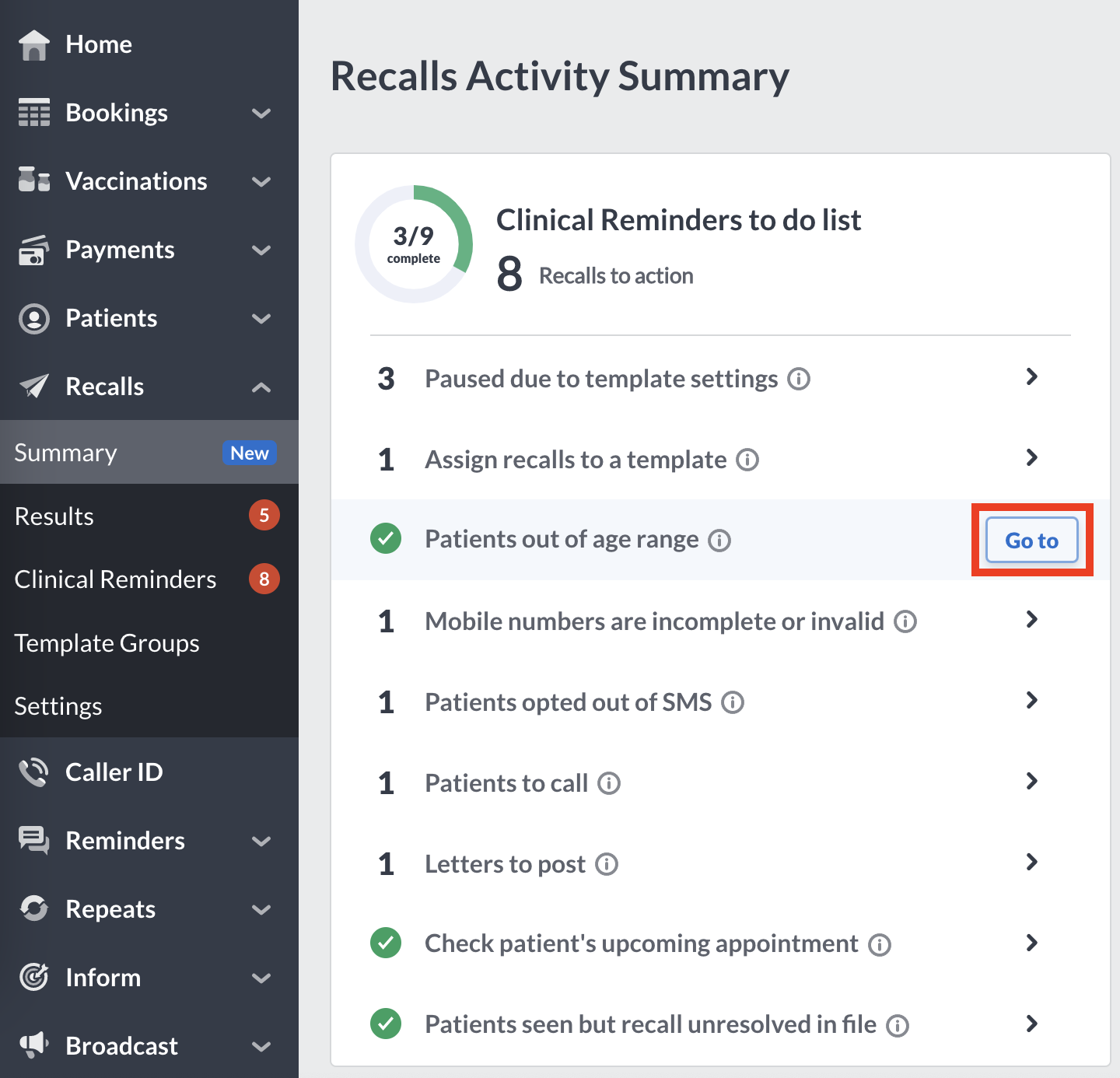Click green checkmark for Patients out of age range
This screenshot has width=1120, height=1078.
click(386, 539)
